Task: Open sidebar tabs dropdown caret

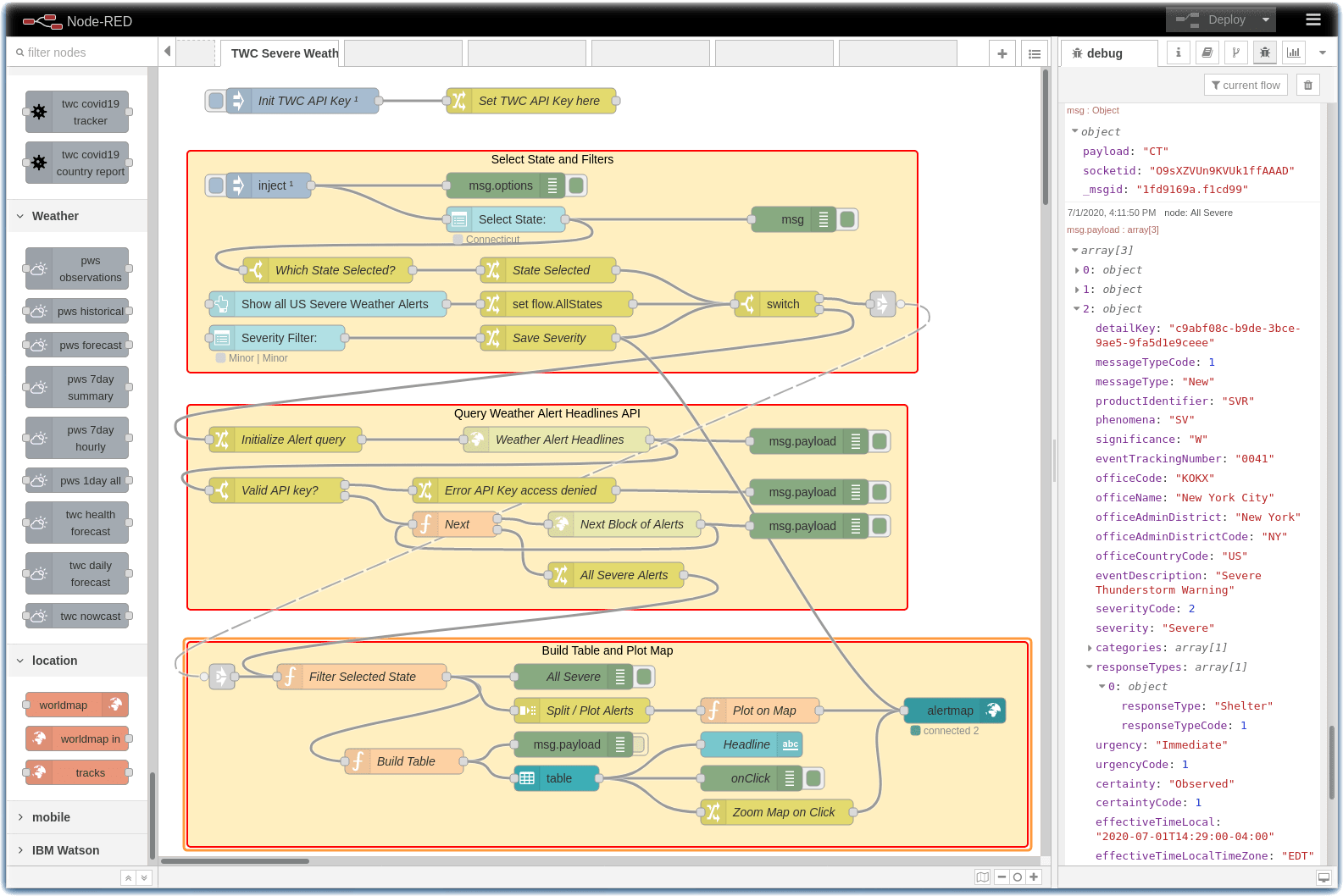Action: 1322,53
